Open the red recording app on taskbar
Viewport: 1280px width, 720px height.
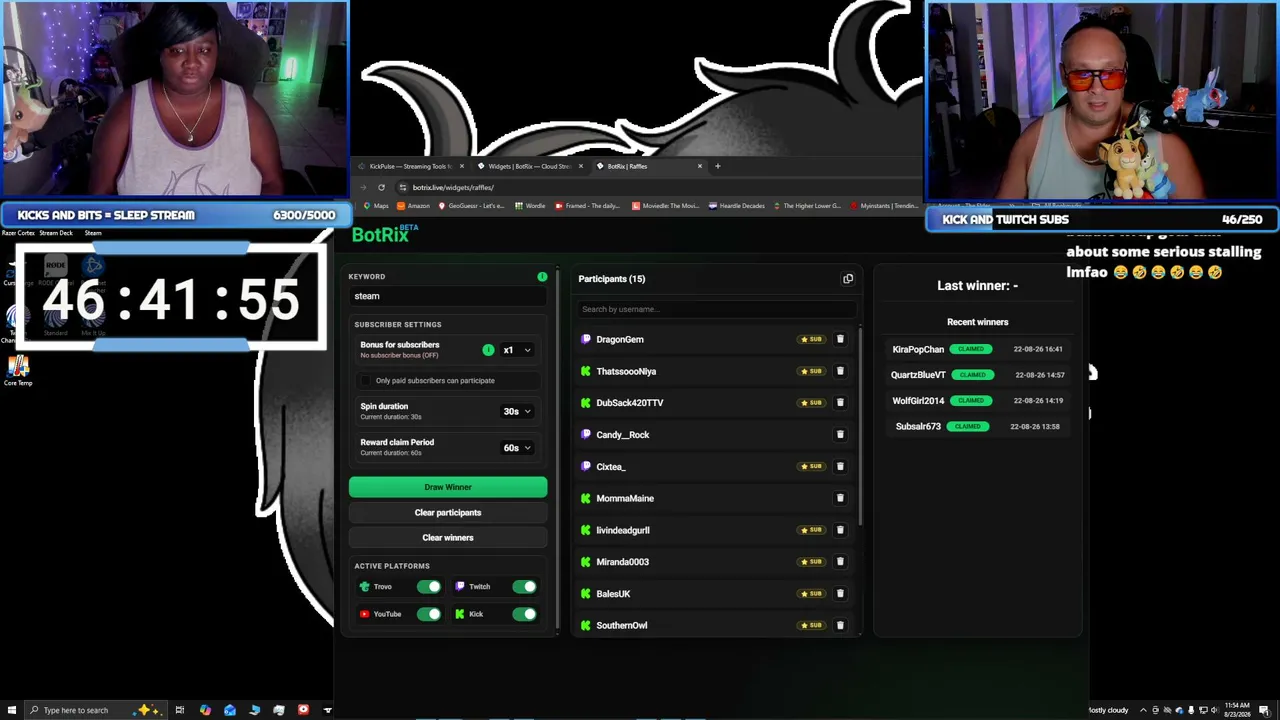(303, 710)
